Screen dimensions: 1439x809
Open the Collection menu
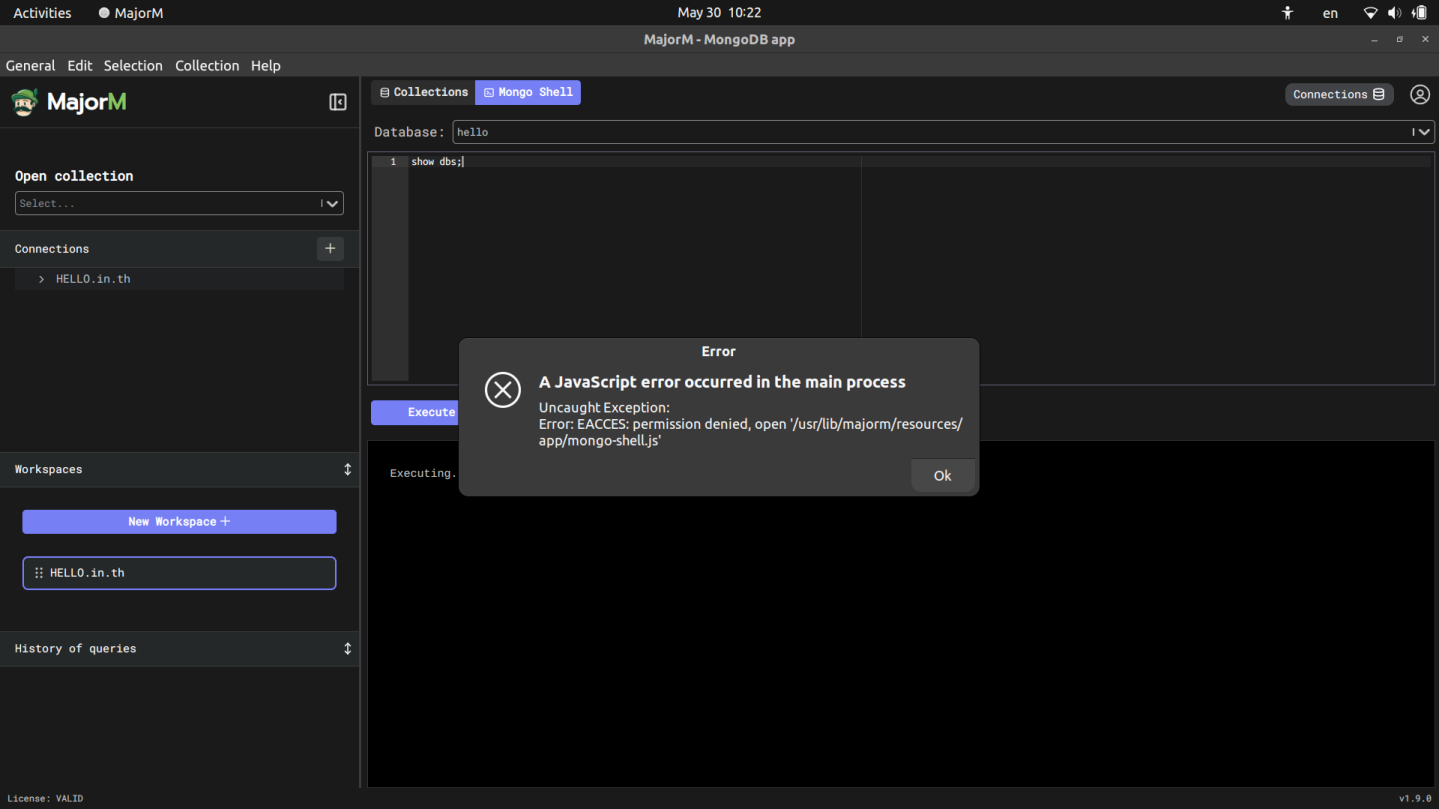coord(207,66)
